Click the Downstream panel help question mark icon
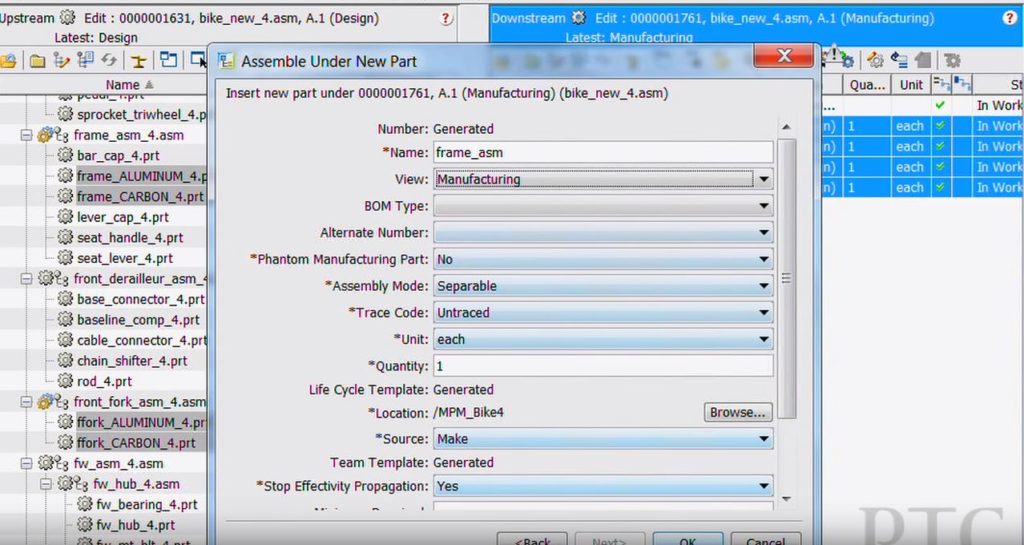1024x545 pixels. click(x=1009, y=18)
